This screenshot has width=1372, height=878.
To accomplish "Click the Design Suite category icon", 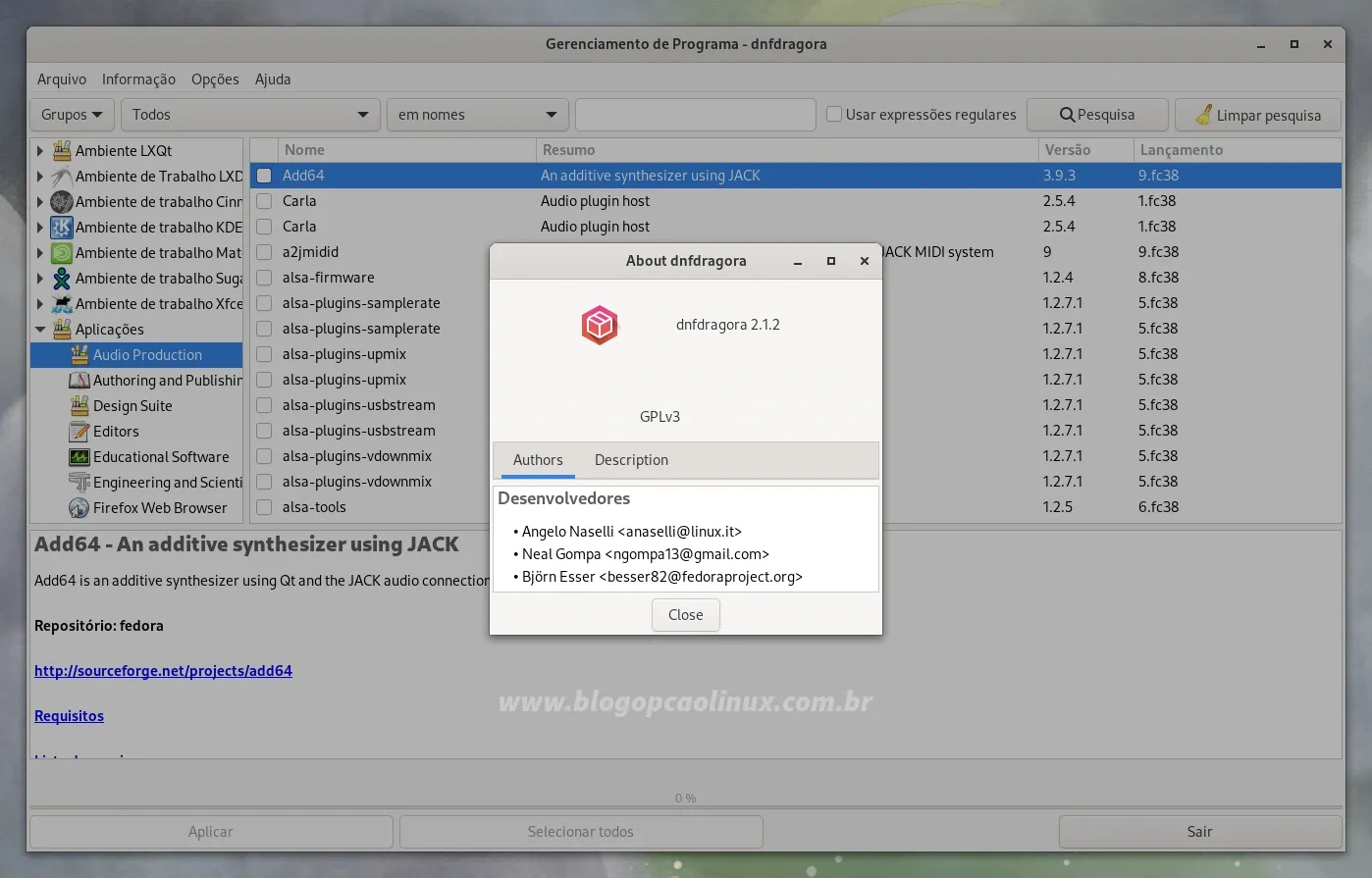I will pos(79,405).
